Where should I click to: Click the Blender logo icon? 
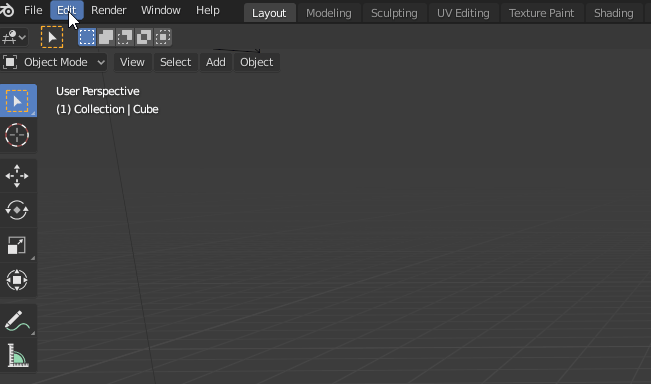tap(6, 10)
